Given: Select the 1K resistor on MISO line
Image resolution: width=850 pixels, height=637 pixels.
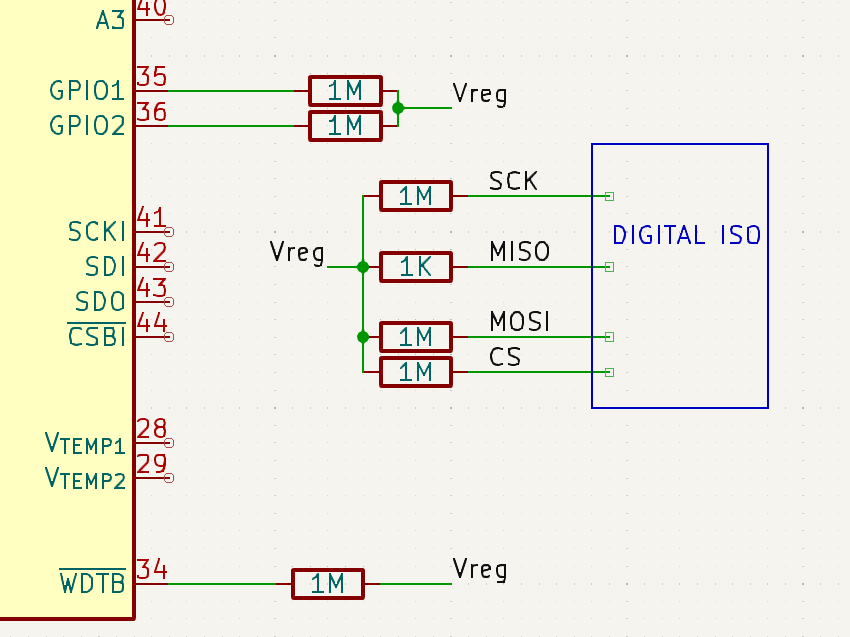Looking at the screenshot, I should click(416, 267).
